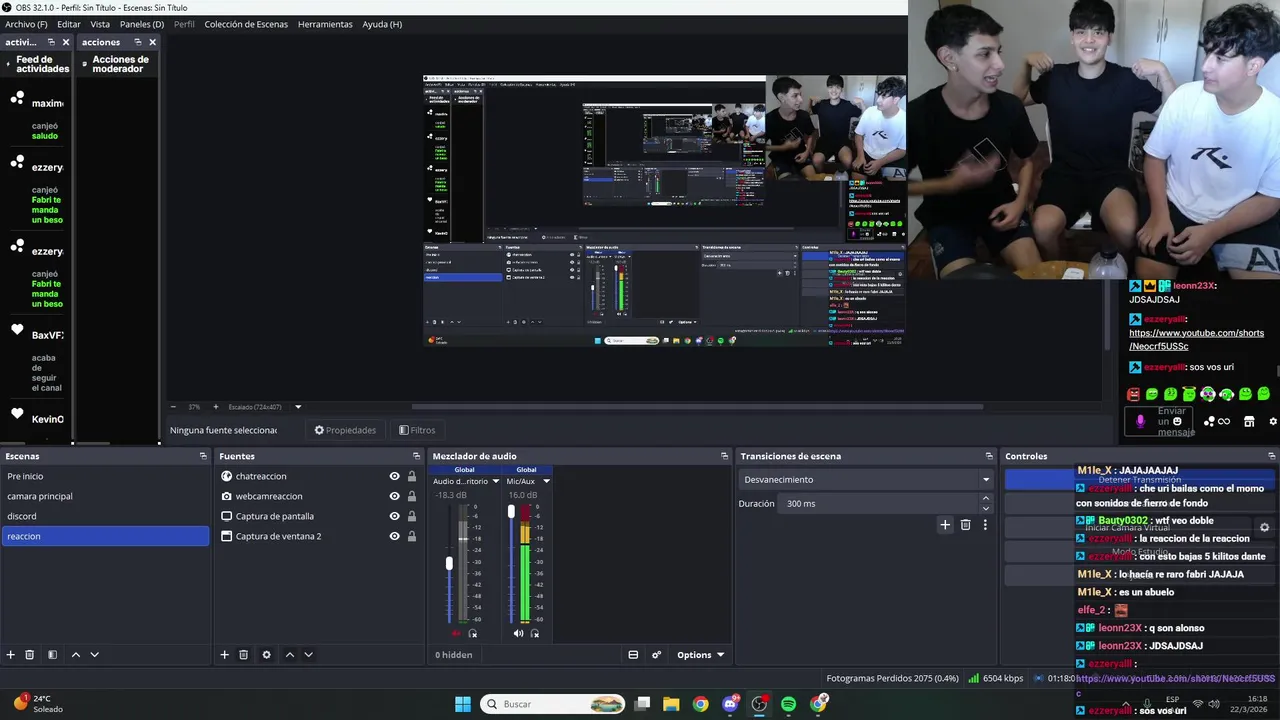Move the source down in Fuentes
1280x720 pixels.
click(x=308, y=655)
